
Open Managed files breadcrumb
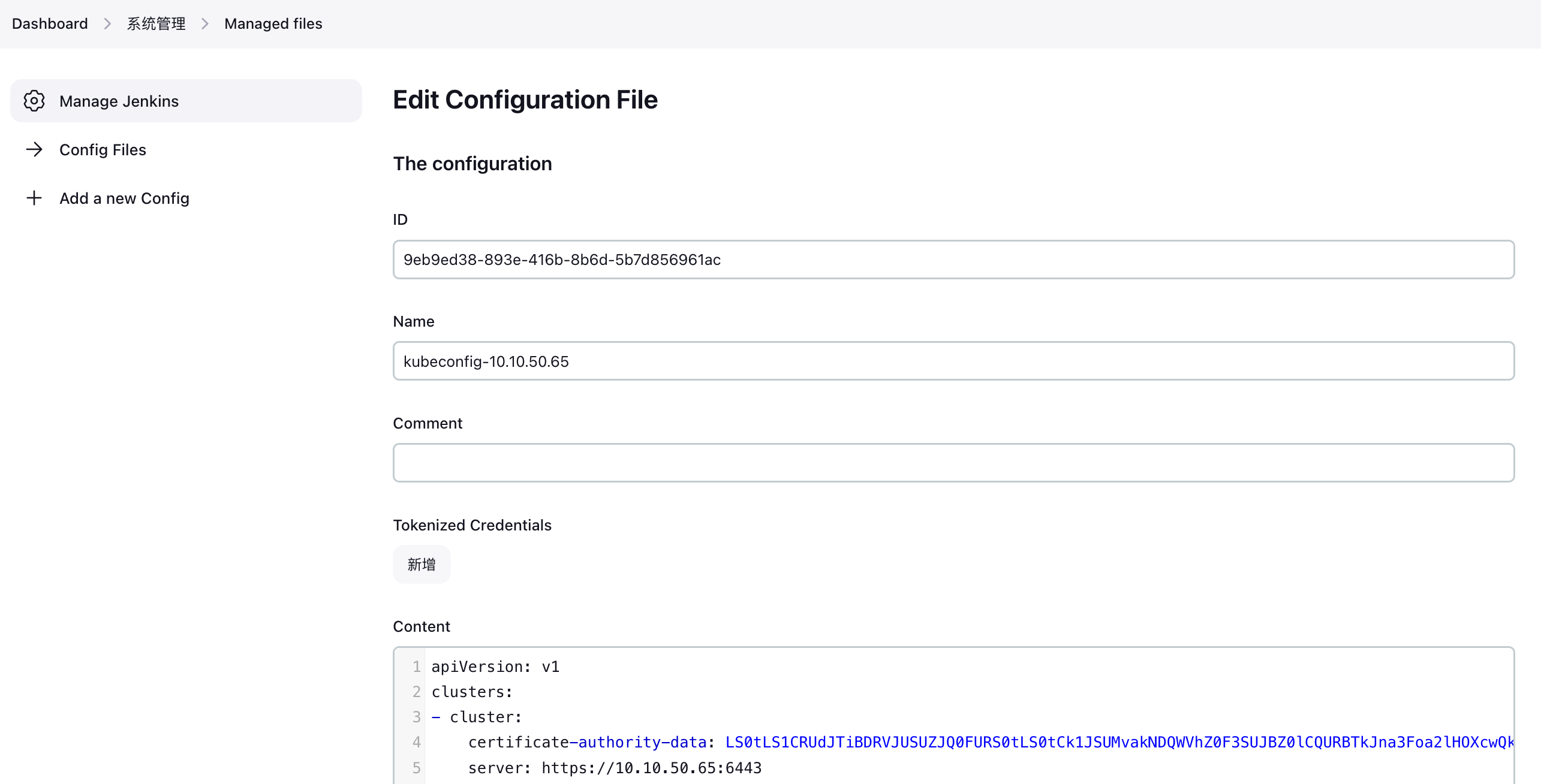[x=273, y=23]
